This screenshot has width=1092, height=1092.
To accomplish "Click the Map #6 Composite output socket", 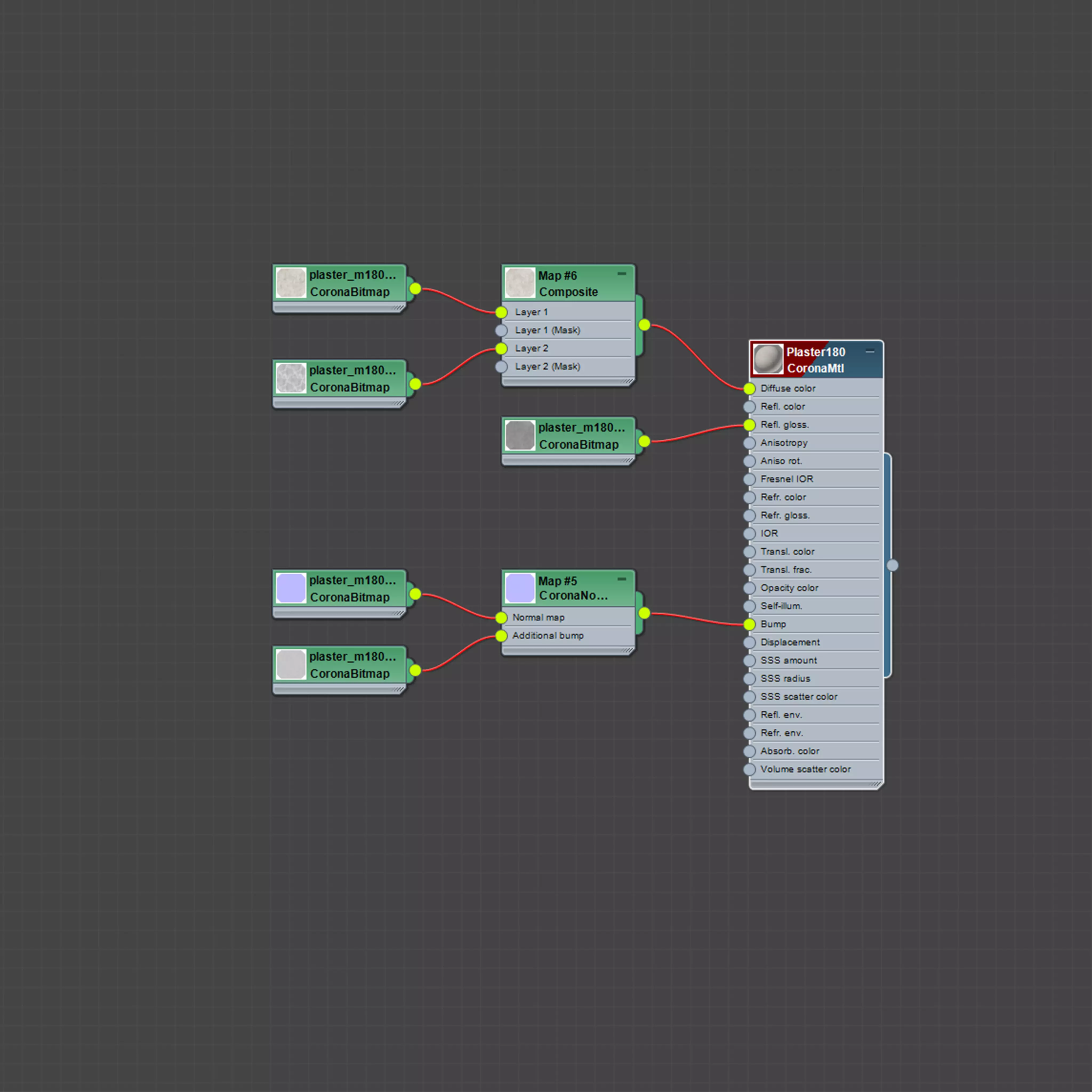I will [644, 325].
